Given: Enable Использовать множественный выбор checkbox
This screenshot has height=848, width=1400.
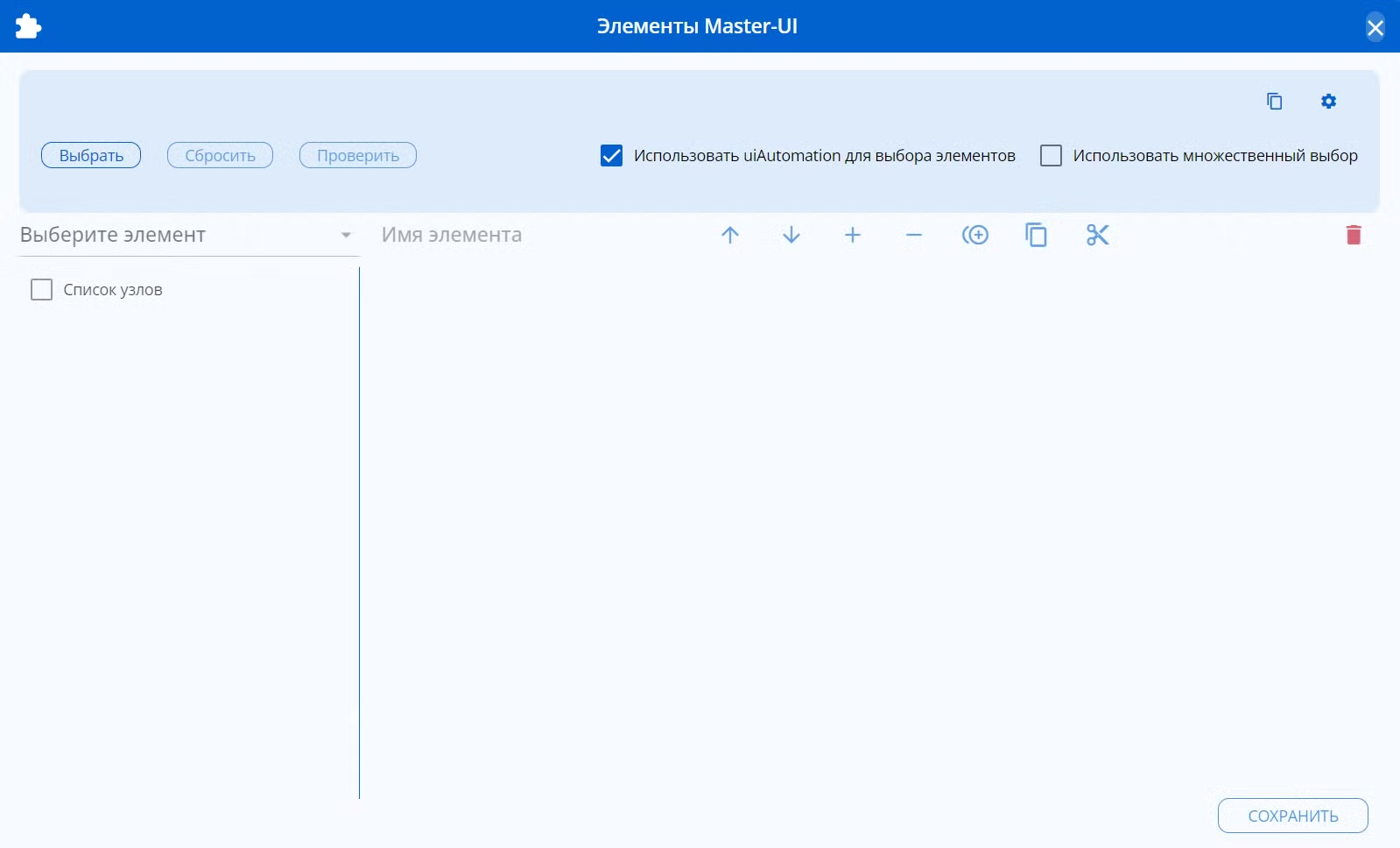Looking at the screenshot, I should [1051, 156].
